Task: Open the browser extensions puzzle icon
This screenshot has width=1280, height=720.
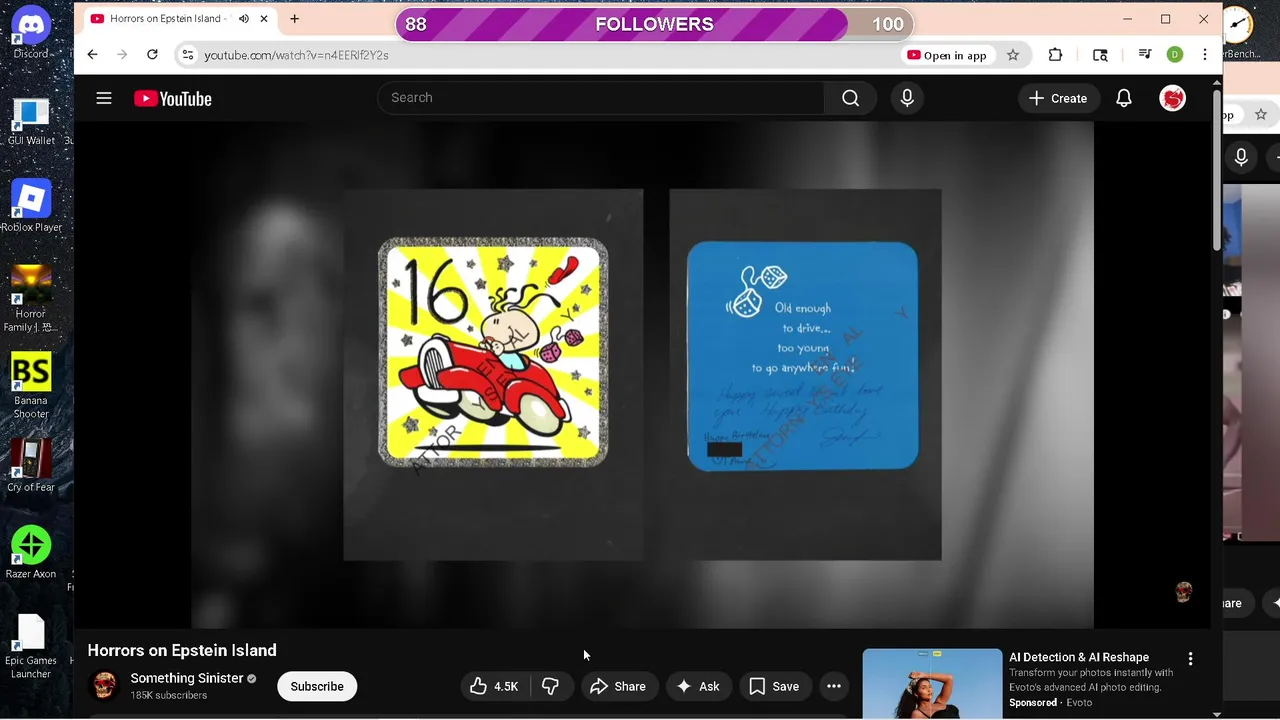Action: coord(1055,55)
